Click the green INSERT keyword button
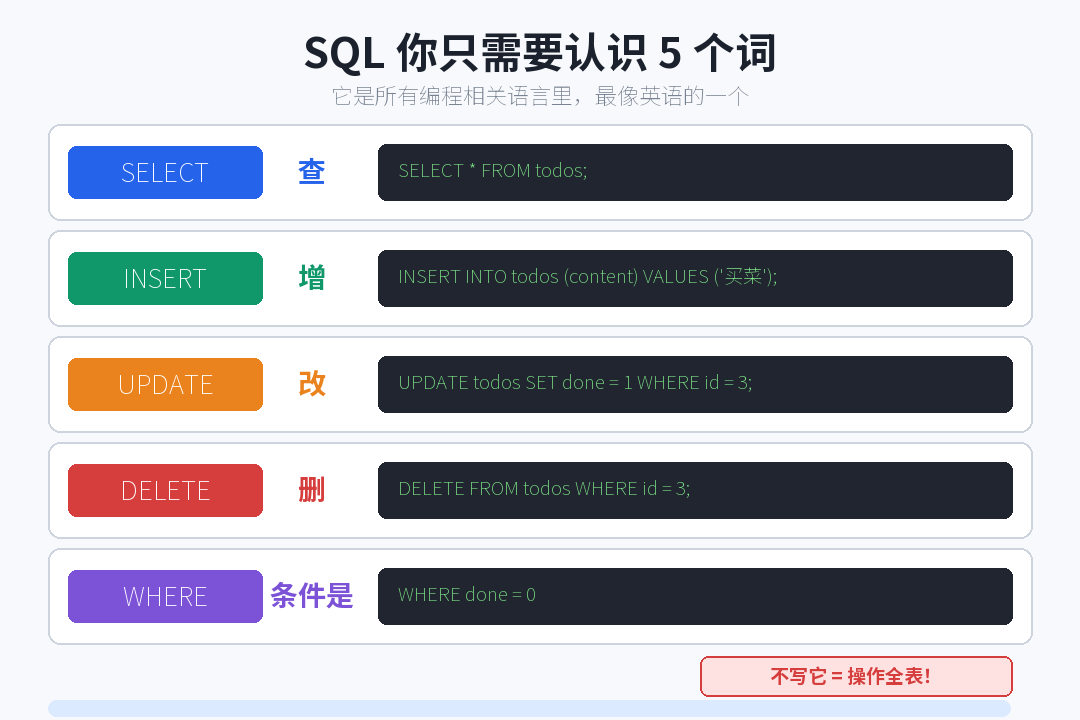This screenshot has height=720, width=1080. click(165, 278)
